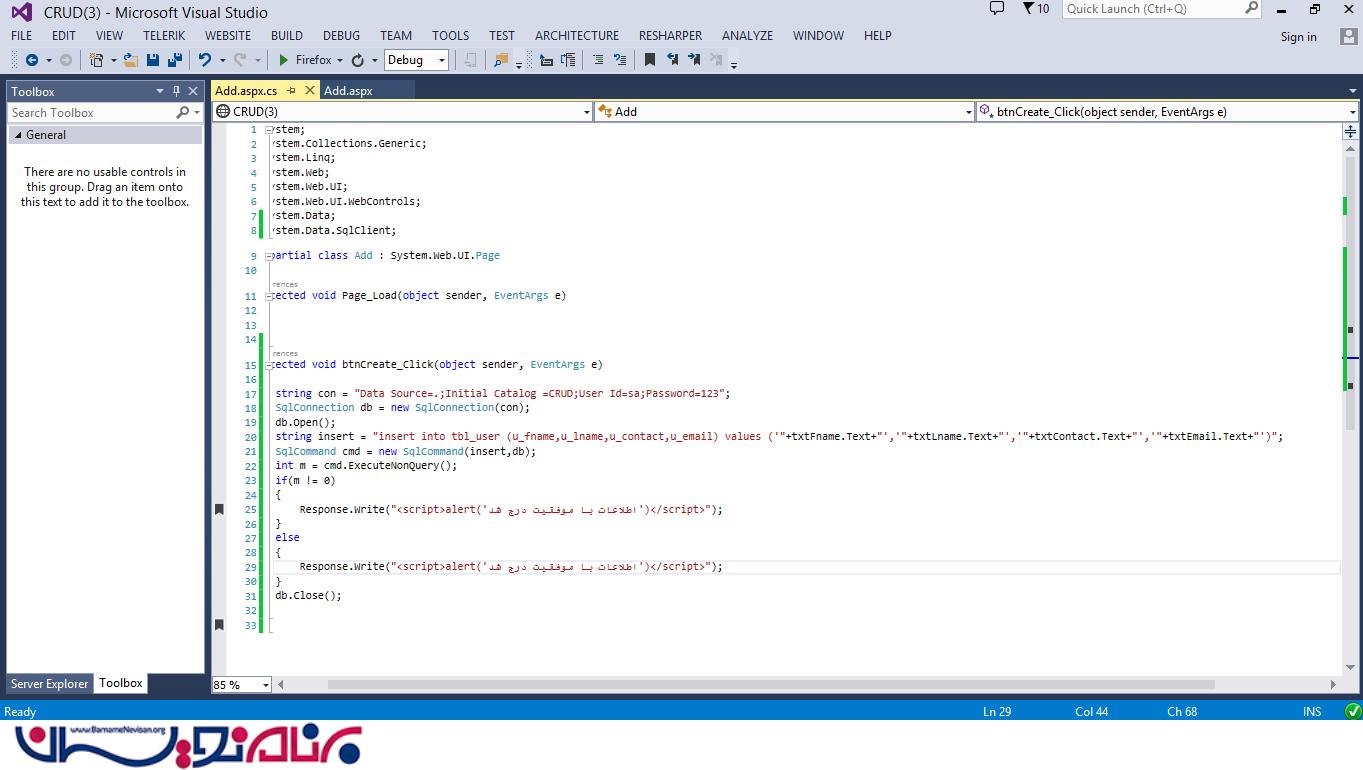Click the horizontal scrollbar under the code editor

point(770,685)
